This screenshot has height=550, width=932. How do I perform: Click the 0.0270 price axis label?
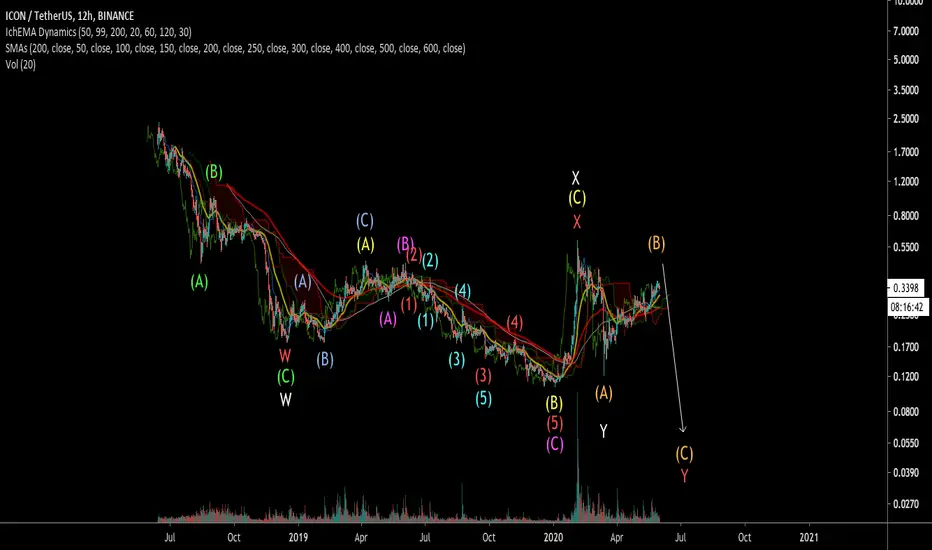(x=906, y=504)
